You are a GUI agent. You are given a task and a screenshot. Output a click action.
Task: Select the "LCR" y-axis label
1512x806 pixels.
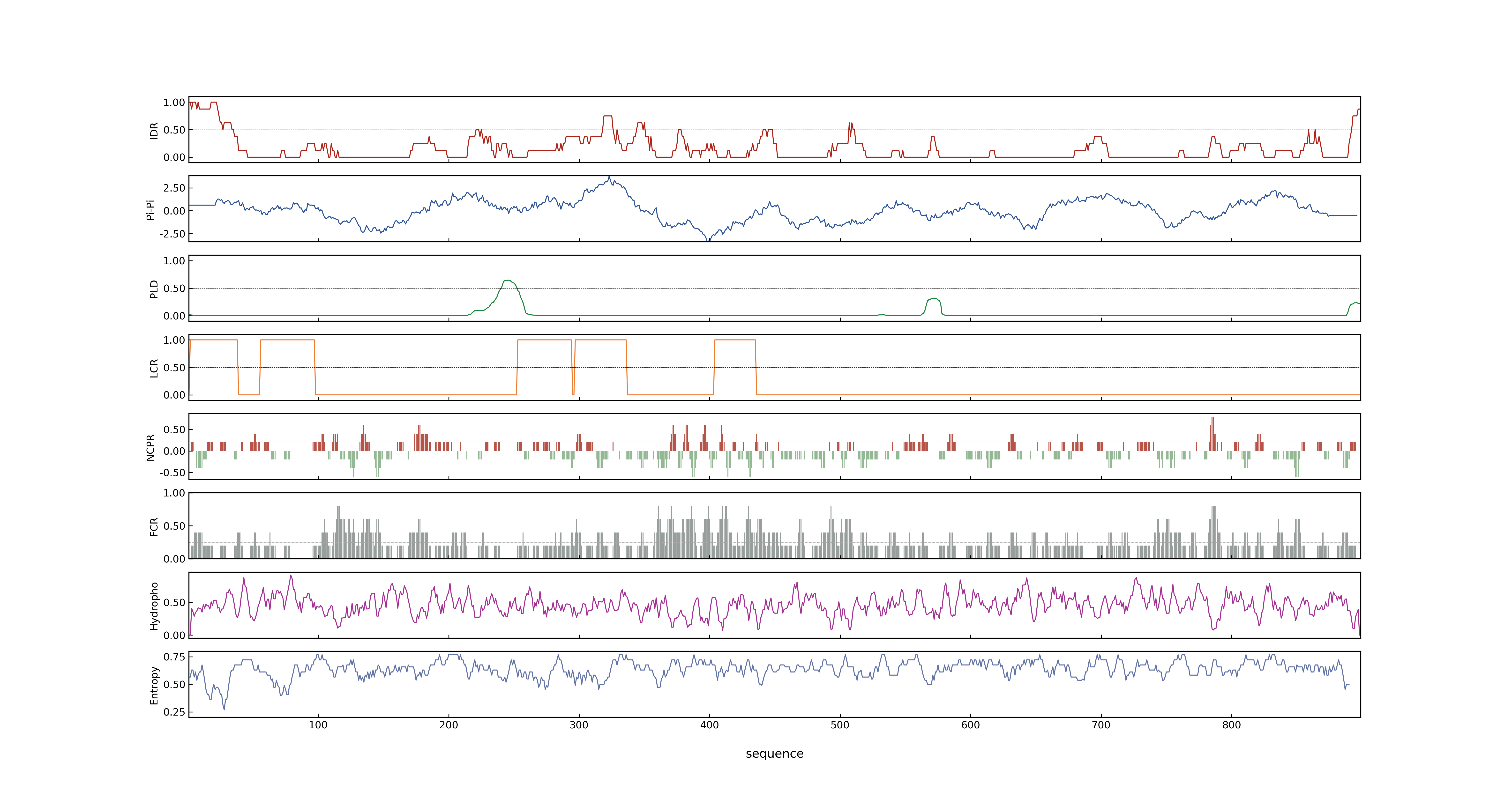(x=154, y=368)
